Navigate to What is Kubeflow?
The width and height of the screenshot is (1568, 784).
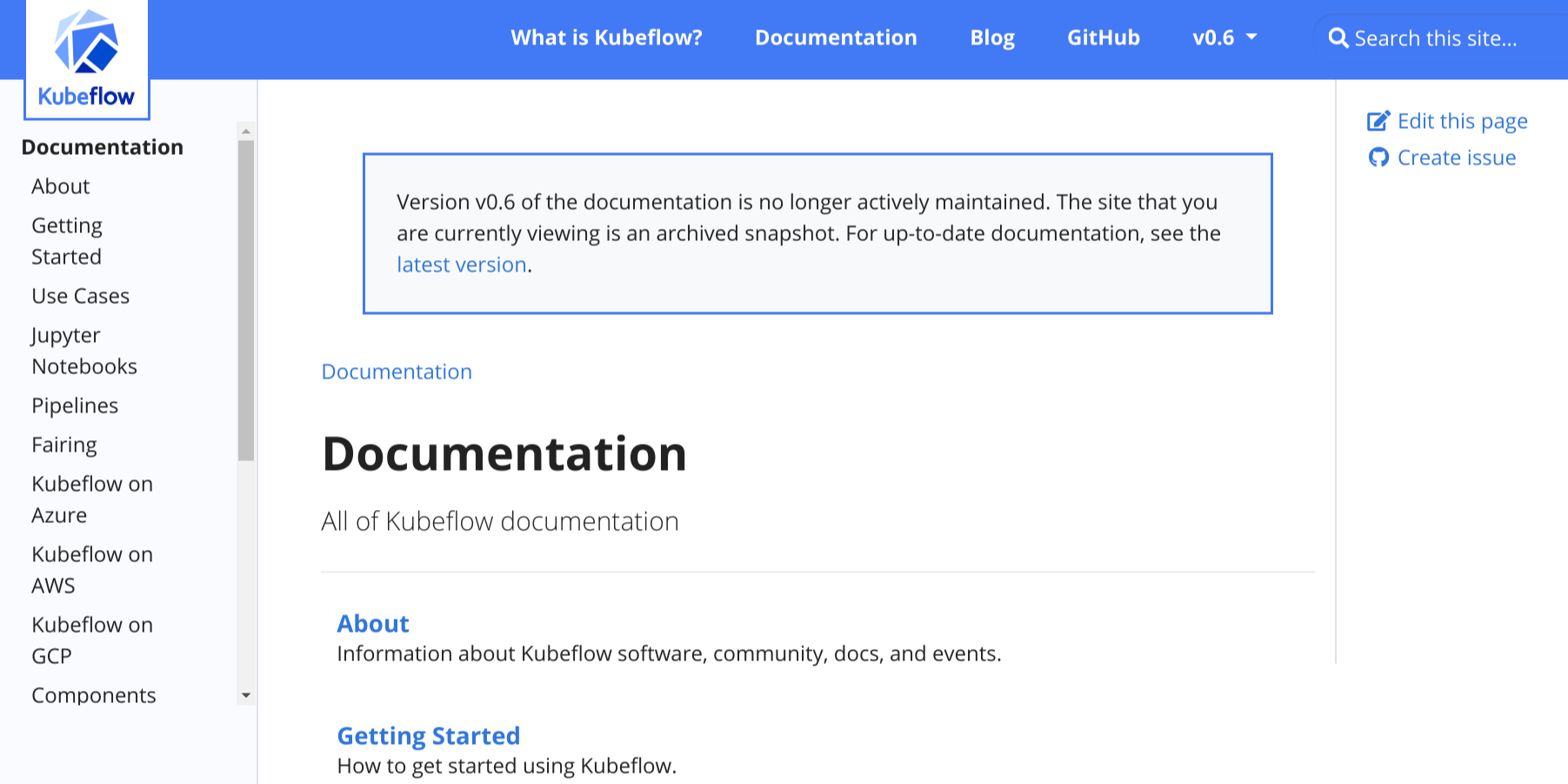(606, 37)
